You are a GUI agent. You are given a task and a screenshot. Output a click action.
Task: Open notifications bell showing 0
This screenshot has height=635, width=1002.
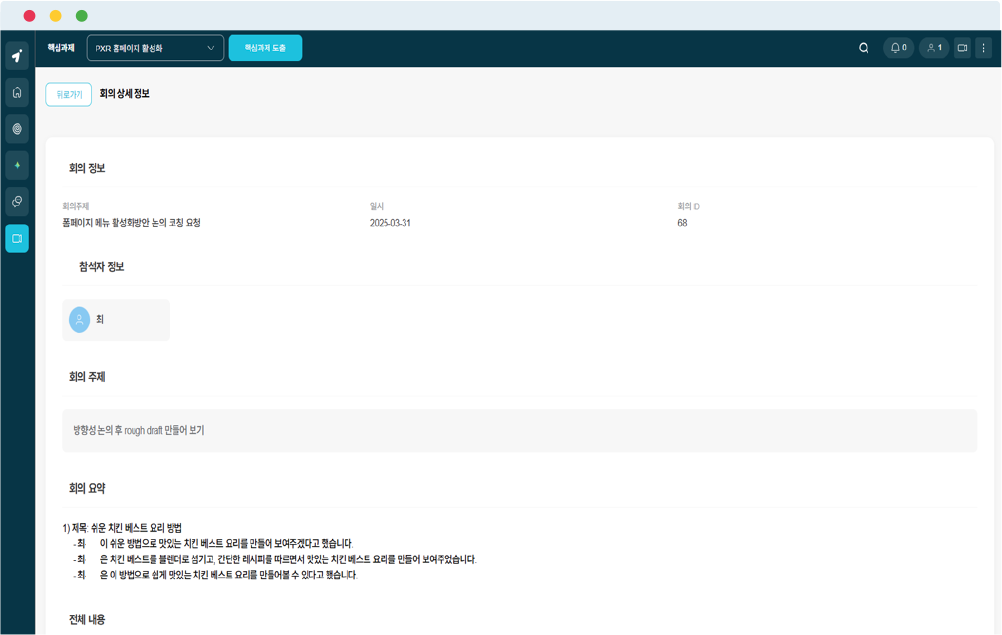[x=898, y=48]
